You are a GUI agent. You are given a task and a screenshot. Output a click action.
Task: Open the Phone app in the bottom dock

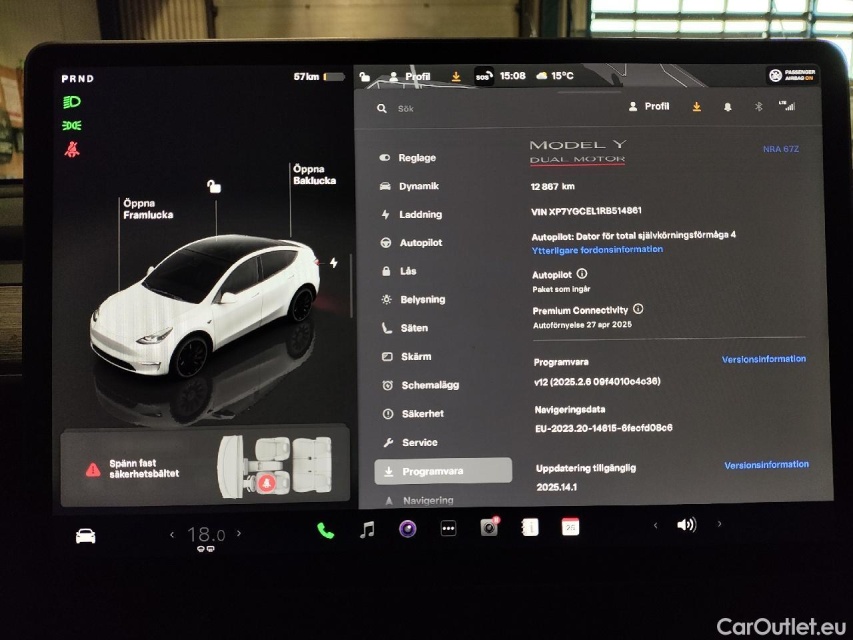coord(325,530)
